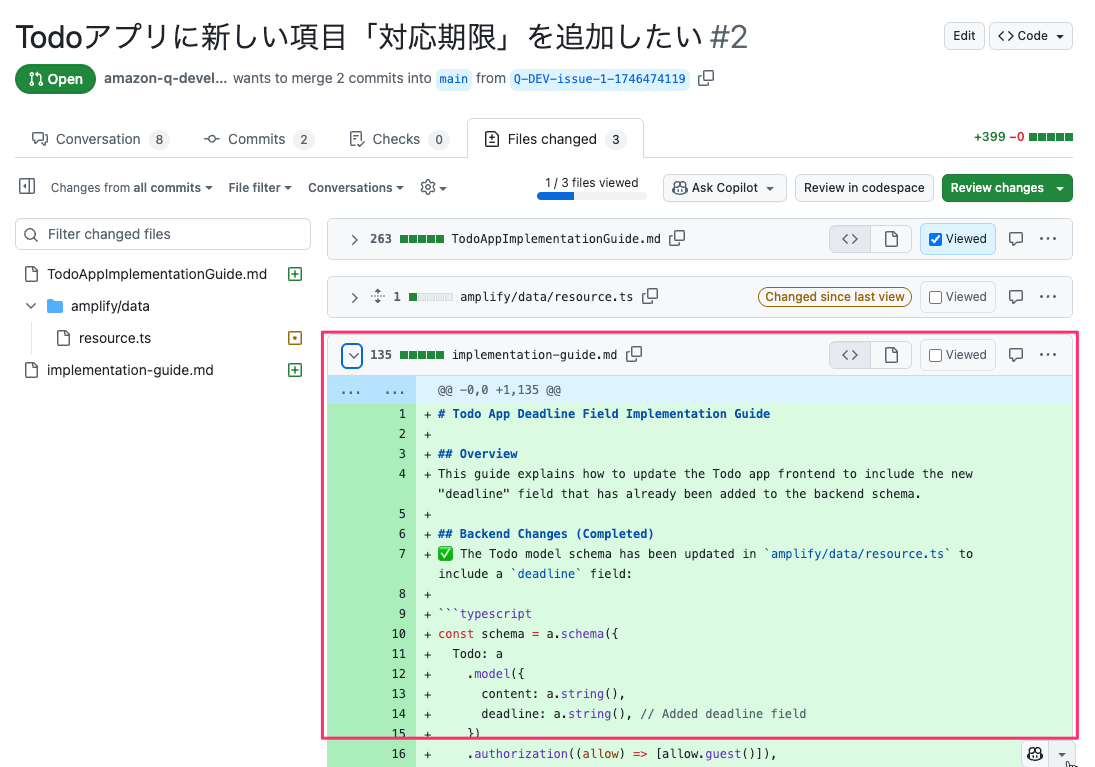The height and width of the screenshot is (767, 1095).
Task: Open the Conversations dropdown
Action: [355, 187]
